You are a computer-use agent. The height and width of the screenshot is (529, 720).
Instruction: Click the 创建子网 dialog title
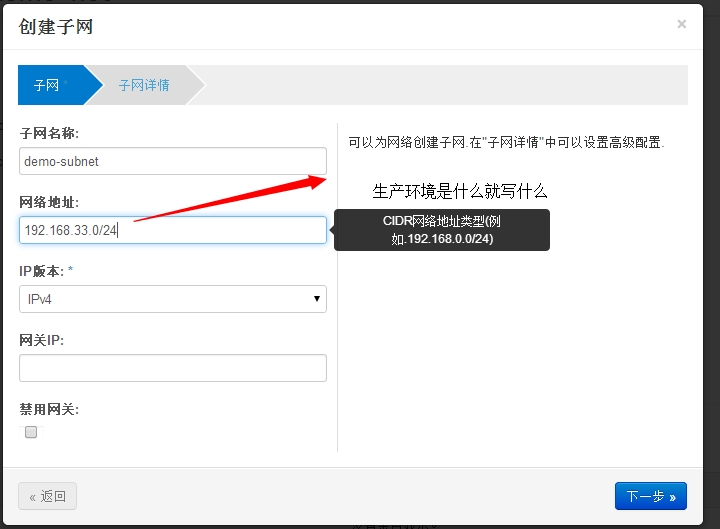point(56,27)
